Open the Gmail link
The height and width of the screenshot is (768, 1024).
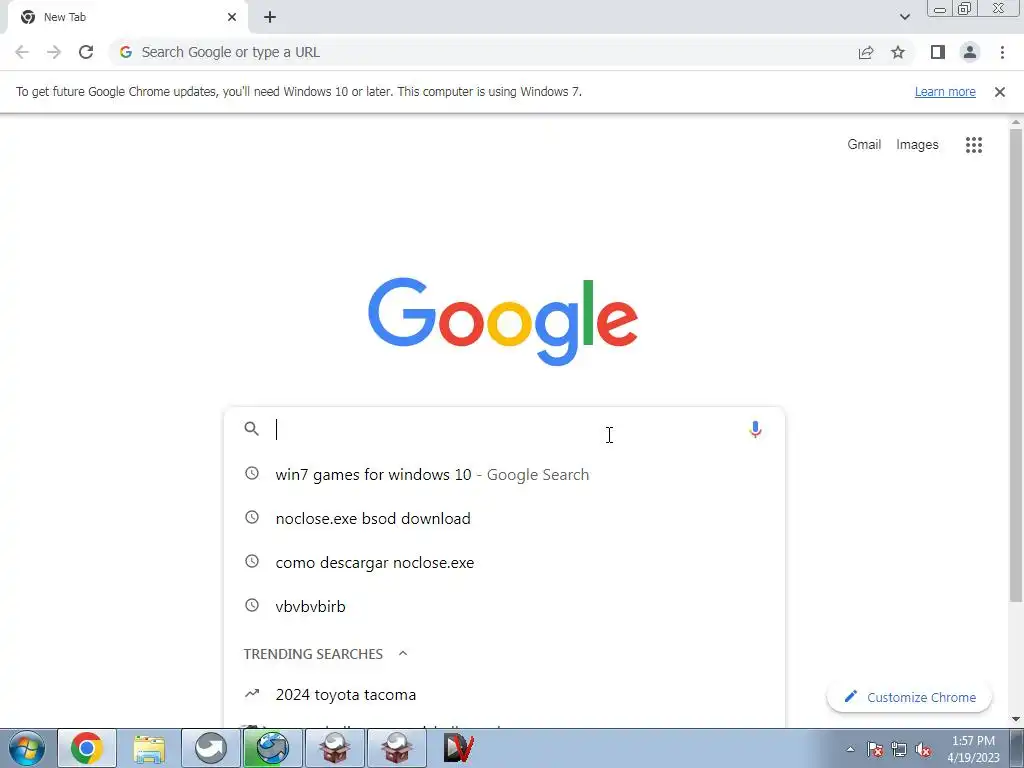tap(864, 144)
